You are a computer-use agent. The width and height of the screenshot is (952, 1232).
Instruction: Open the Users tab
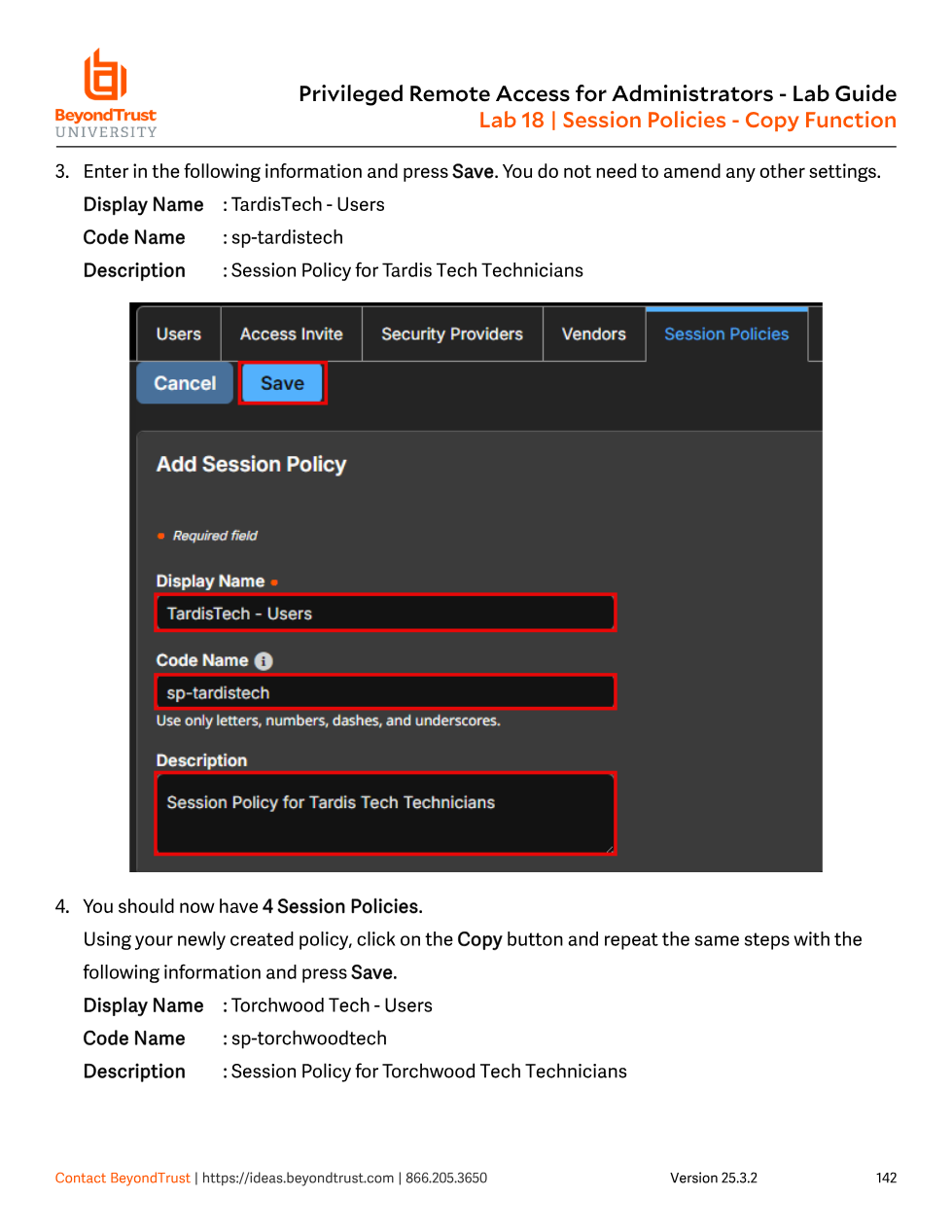coord(179,334)
